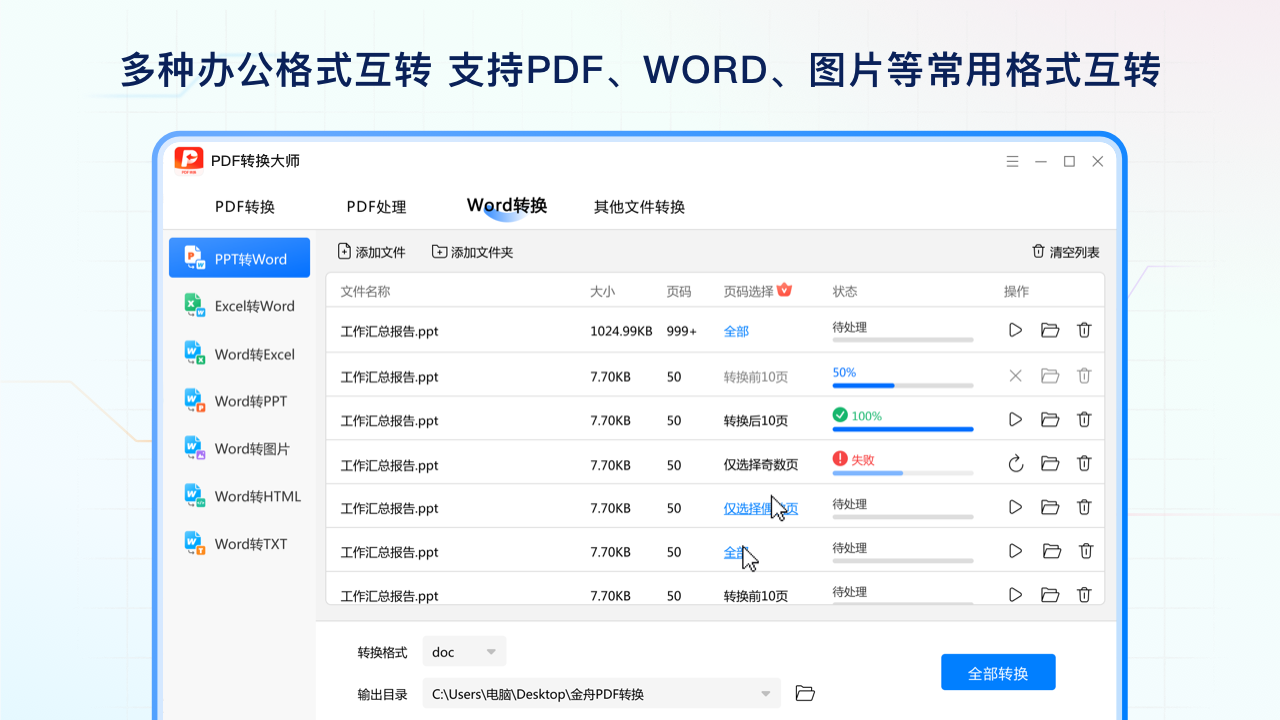Open the 其他文件转换 tab
Viewport: 1280px width, 720px height.
click(639, 207)
